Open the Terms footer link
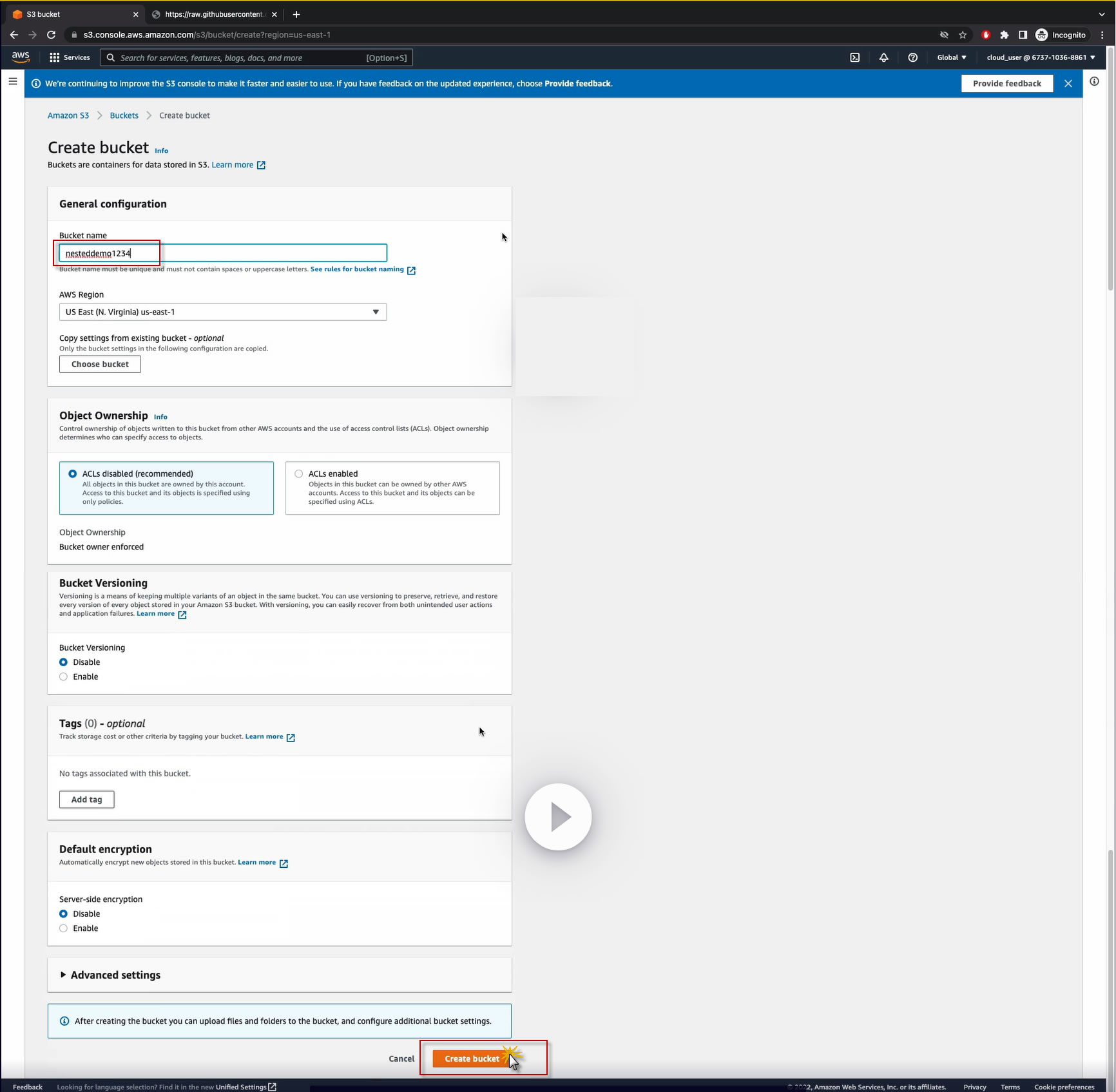Image resolution: width=1116 pixels, height=1092 pixels. tap(1010, 1087)
